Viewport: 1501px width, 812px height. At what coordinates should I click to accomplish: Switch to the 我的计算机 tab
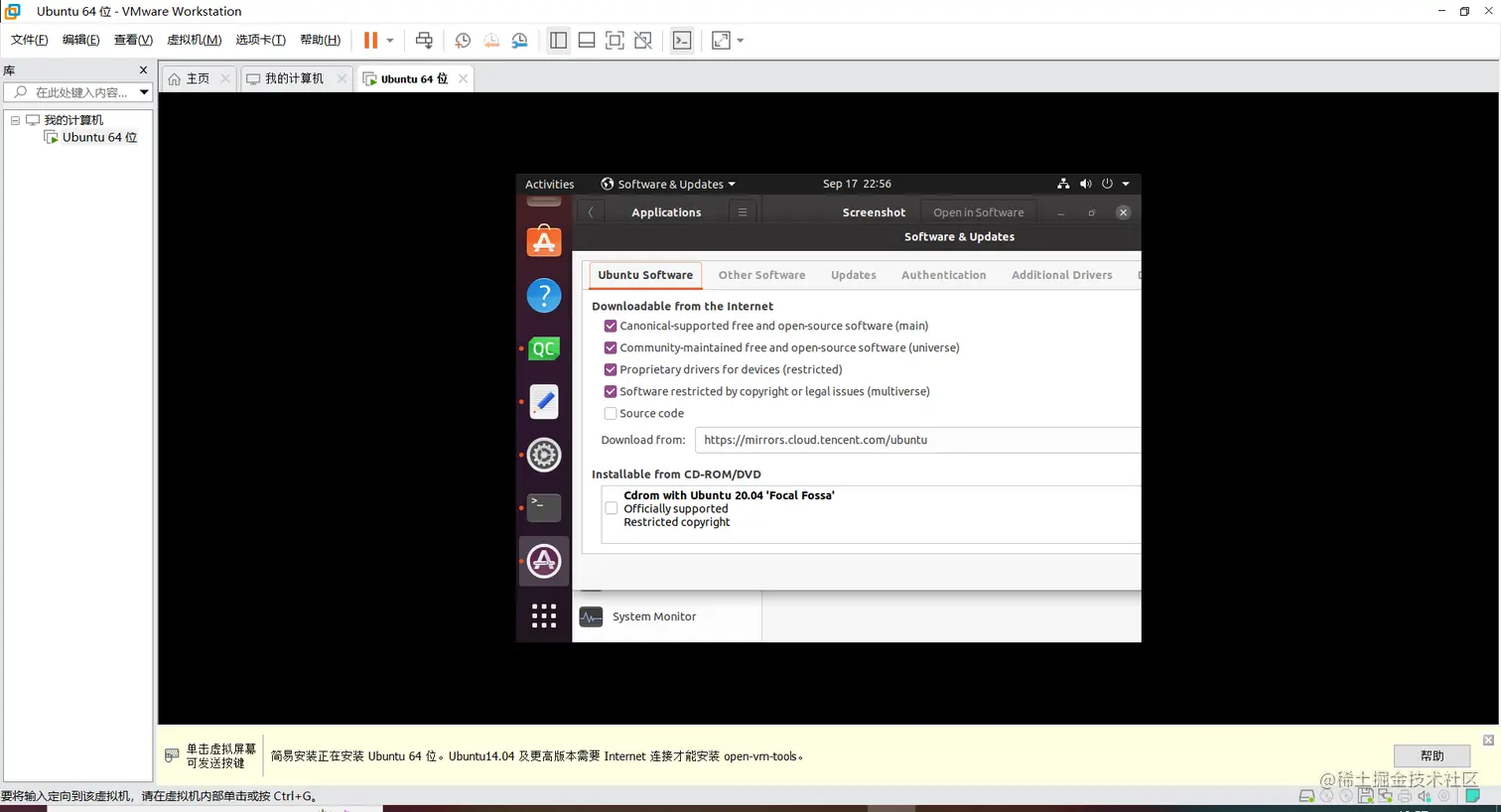coord(294,78)
